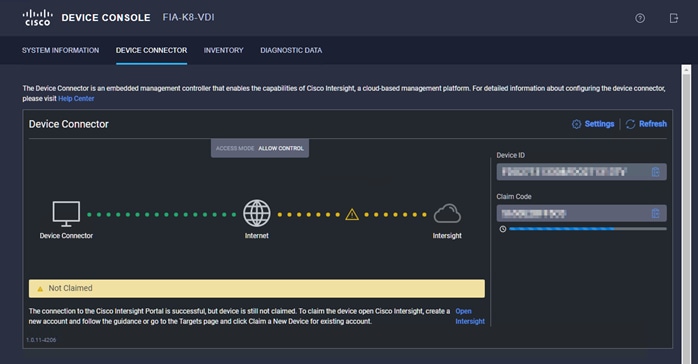Click the DEVICE CONSOLE title
The height and width of the screenshot is (364, 698).
(106, 18)
